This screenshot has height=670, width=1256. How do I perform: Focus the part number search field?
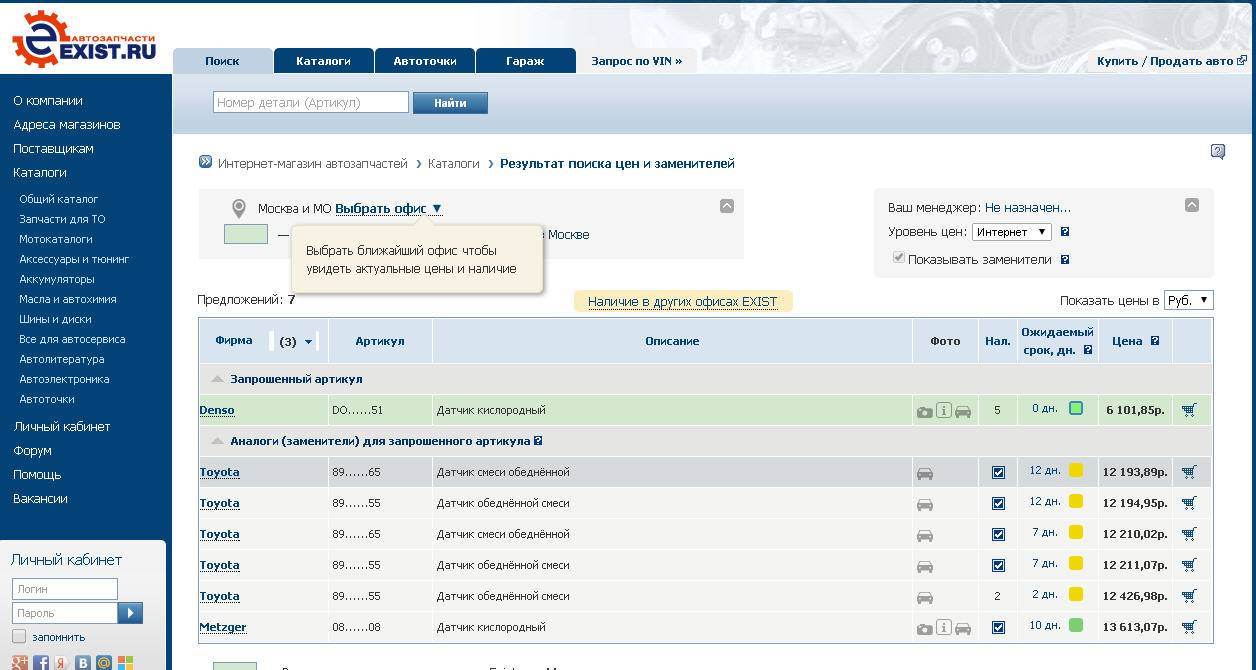(x=310, y=102)
